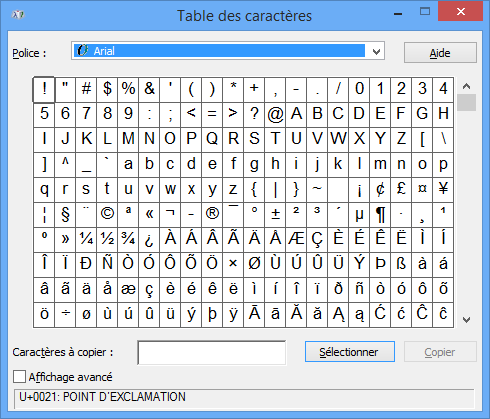Select the registered ® symbol
The width and height of the screenshot is (490, 419).
[x=212, y=215]
